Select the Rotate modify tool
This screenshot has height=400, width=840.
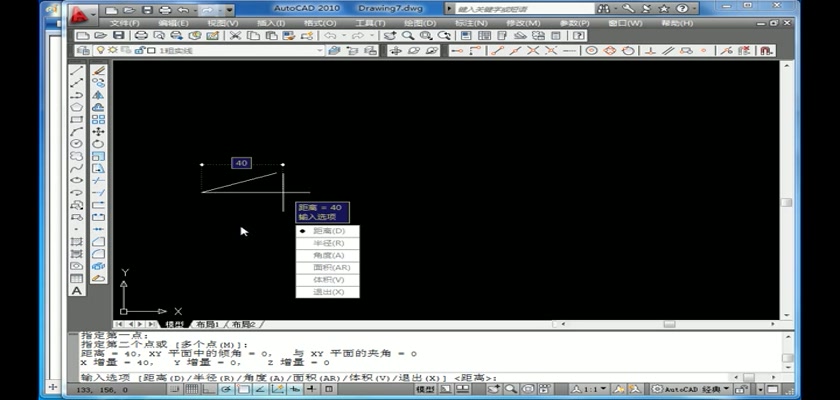pos(98,144)
